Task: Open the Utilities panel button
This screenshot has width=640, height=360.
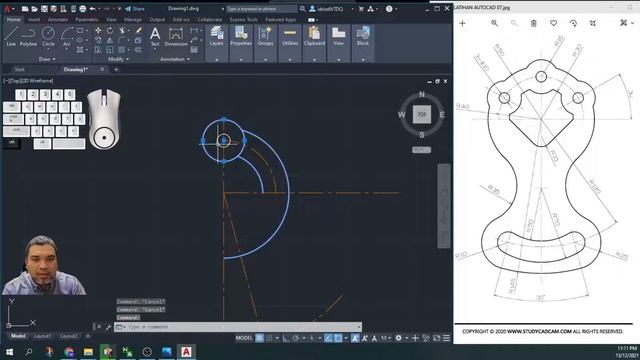Action: (290, 36)
